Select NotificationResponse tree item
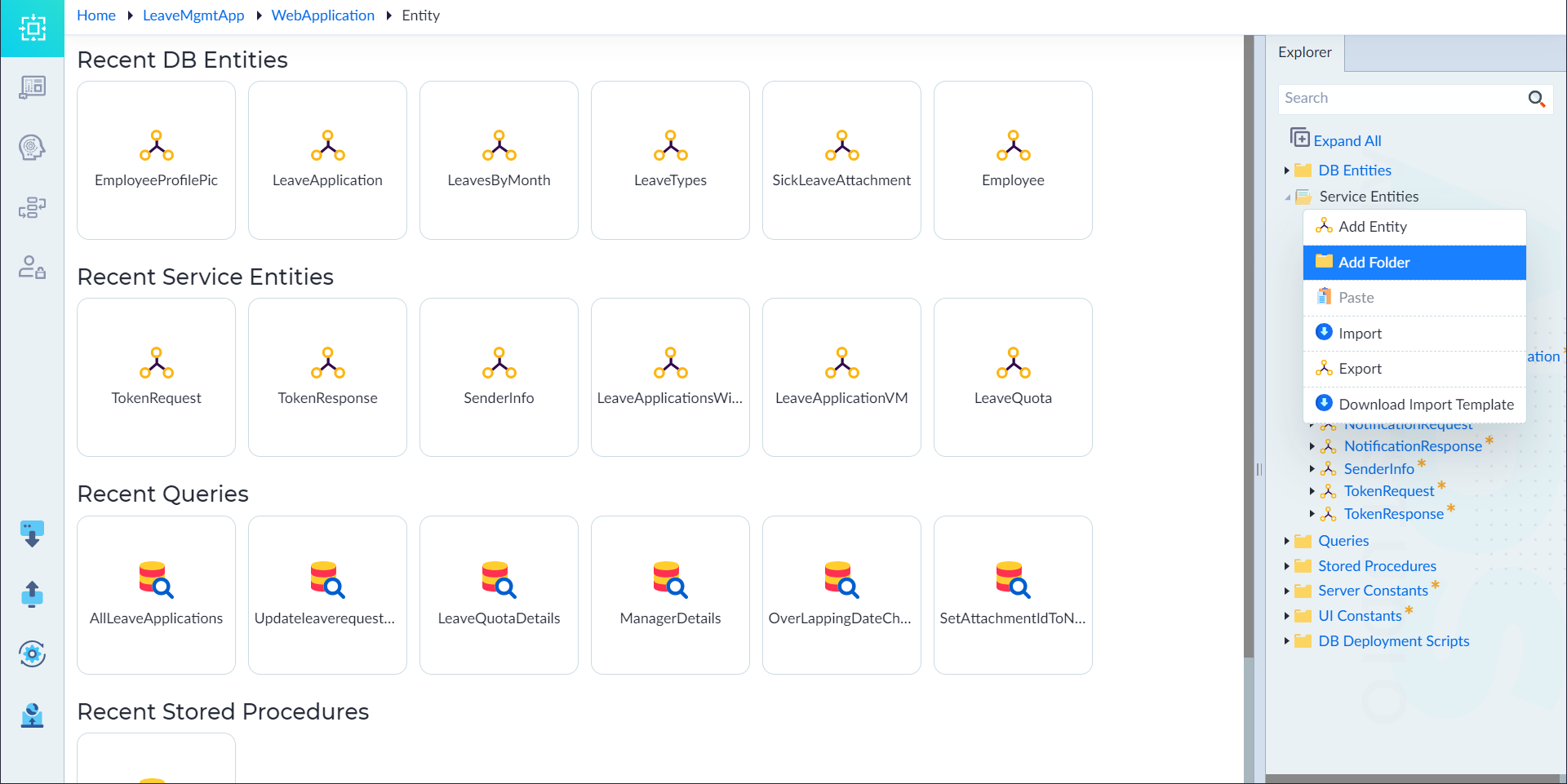This screenshot has width=1567, height=784. coord(1413,446)
